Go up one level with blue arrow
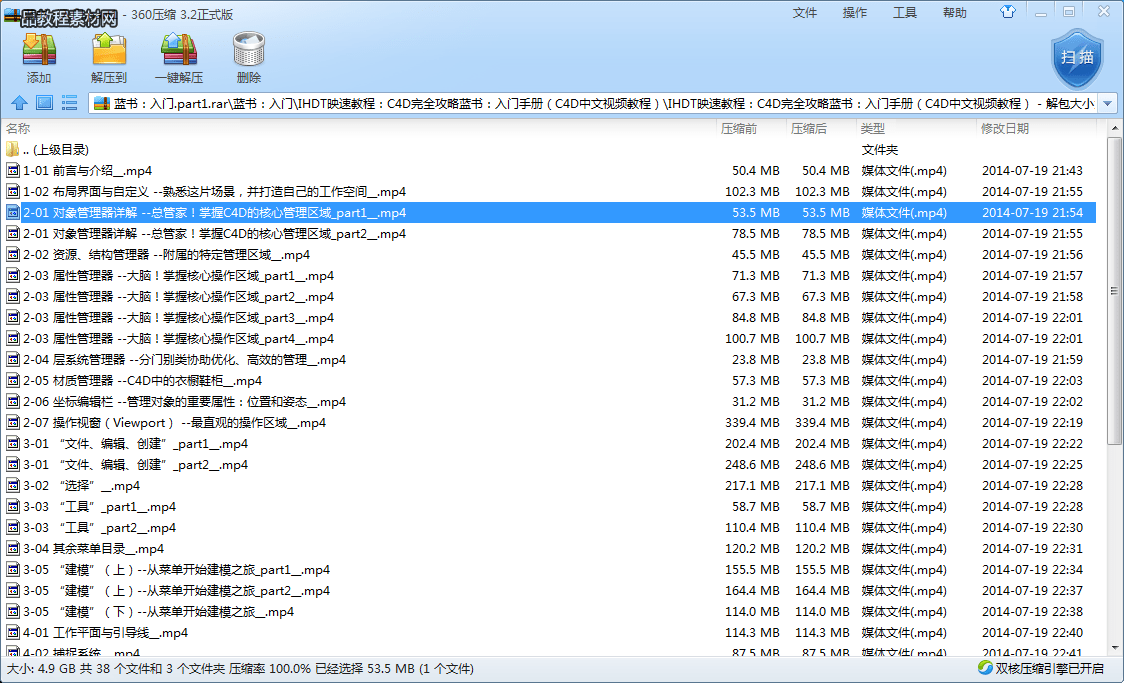 [19, 102]
